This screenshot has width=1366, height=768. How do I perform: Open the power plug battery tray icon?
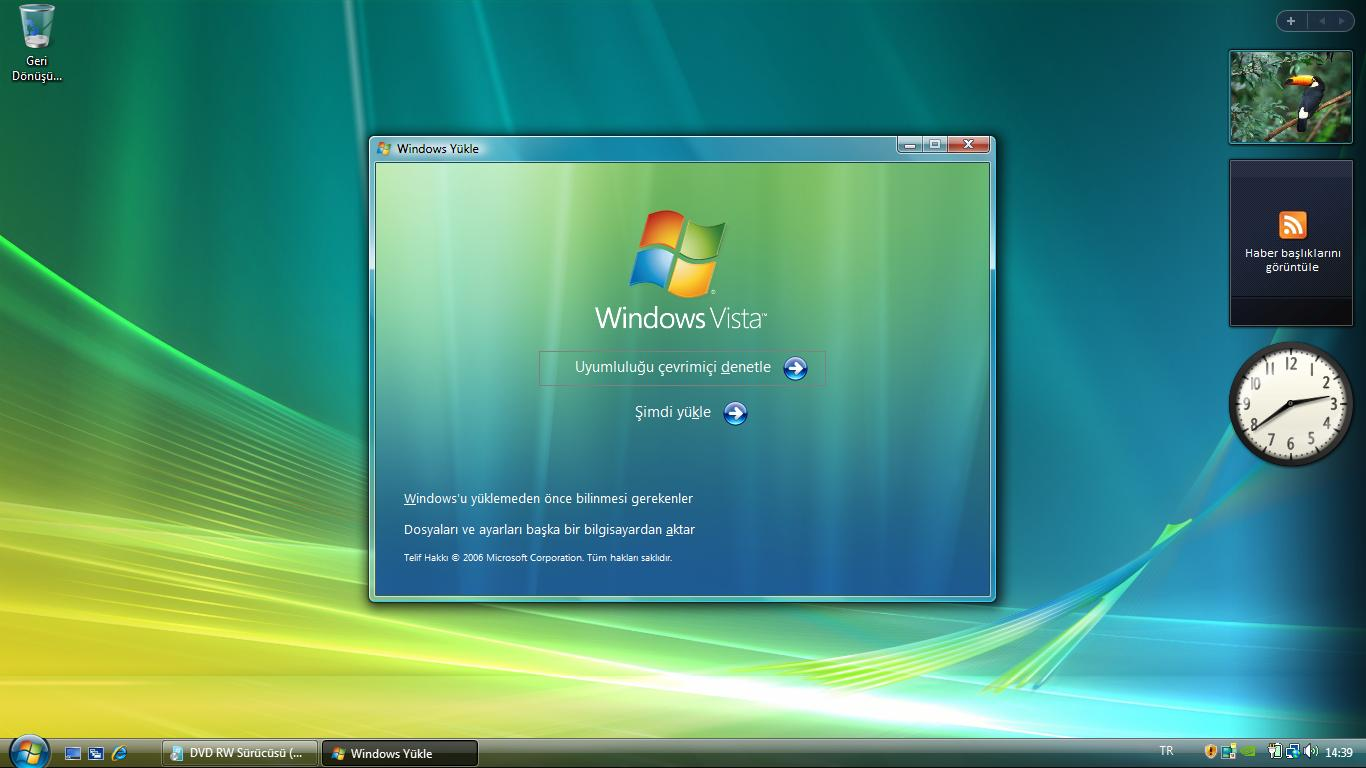tap(1275, 751)
